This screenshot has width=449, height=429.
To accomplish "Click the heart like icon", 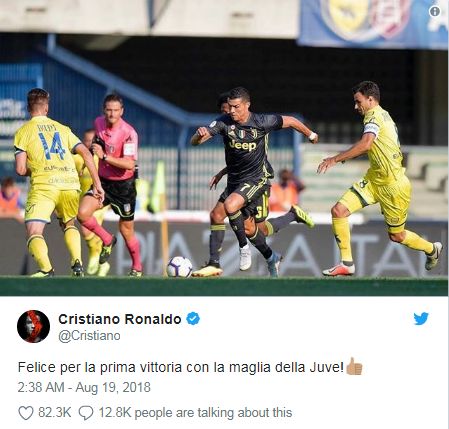I will click(x=26, y=413).
